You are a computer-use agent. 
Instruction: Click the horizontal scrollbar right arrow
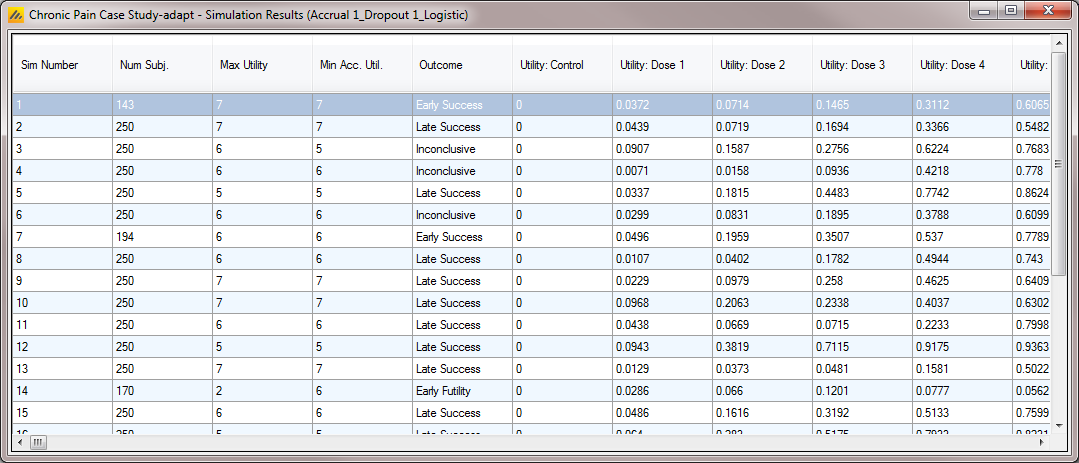(1041, 441)
